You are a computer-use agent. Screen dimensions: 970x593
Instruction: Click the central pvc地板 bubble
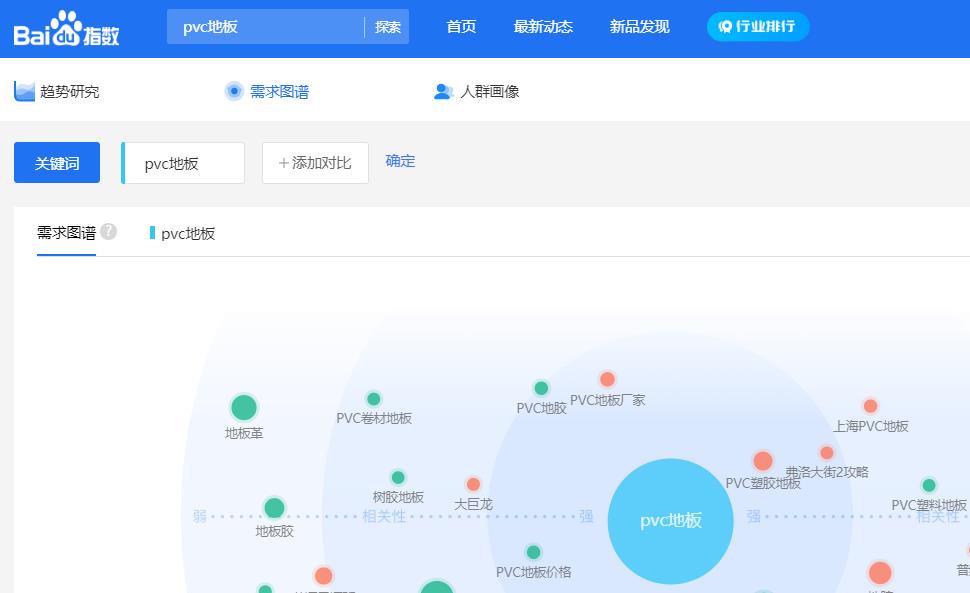click(670, 521)
